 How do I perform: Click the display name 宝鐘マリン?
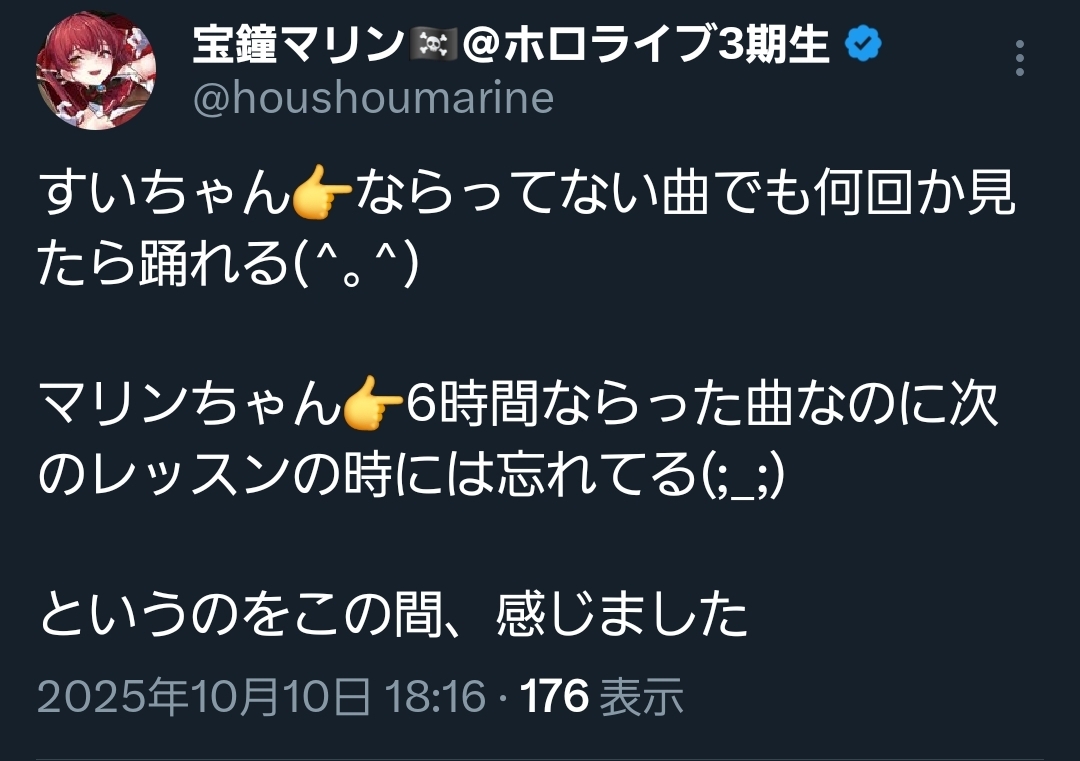299,45
